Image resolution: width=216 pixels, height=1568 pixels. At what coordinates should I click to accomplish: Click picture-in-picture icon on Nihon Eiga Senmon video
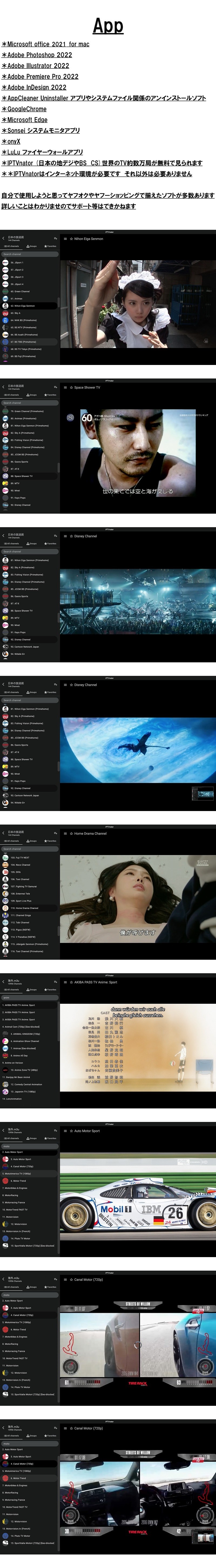click(x=206, y=341)
